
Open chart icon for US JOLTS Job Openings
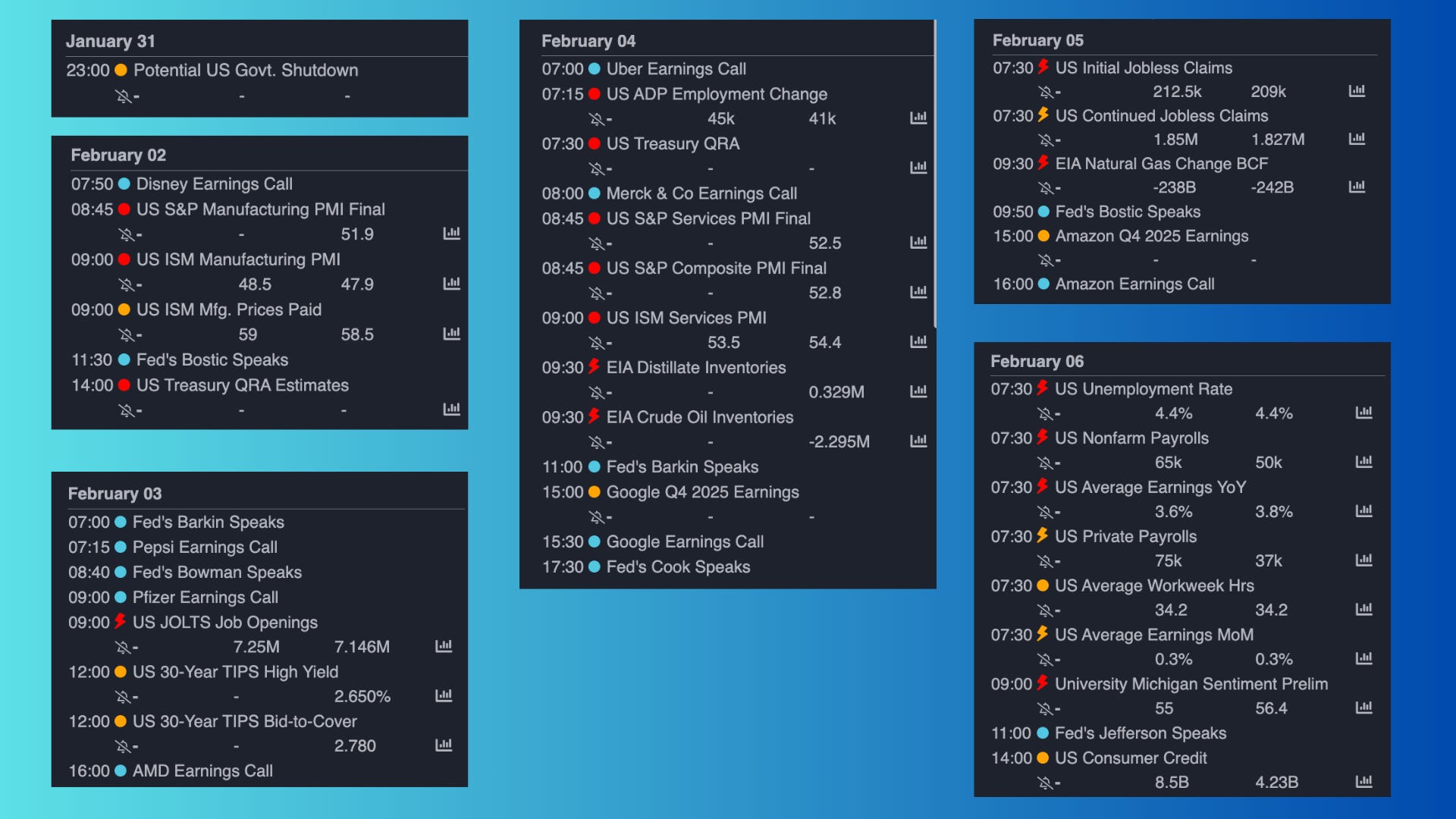tap(444, 647)
